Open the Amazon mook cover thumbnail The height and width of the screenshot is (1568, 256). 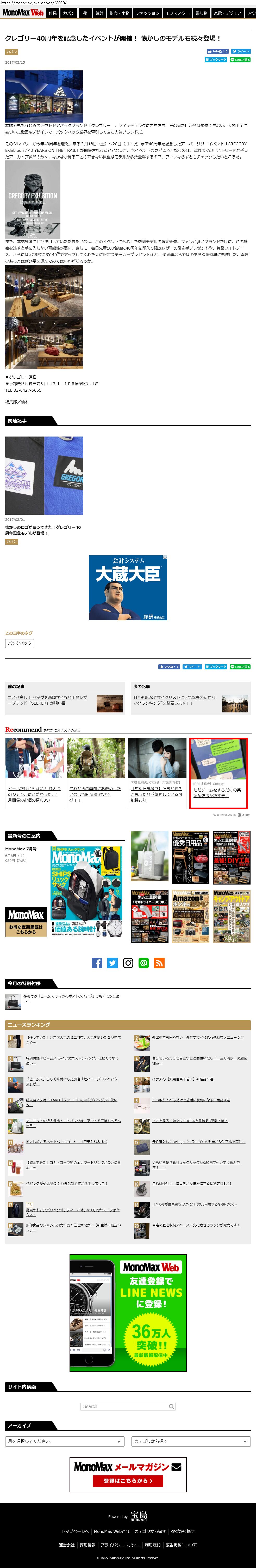(190, 916)
